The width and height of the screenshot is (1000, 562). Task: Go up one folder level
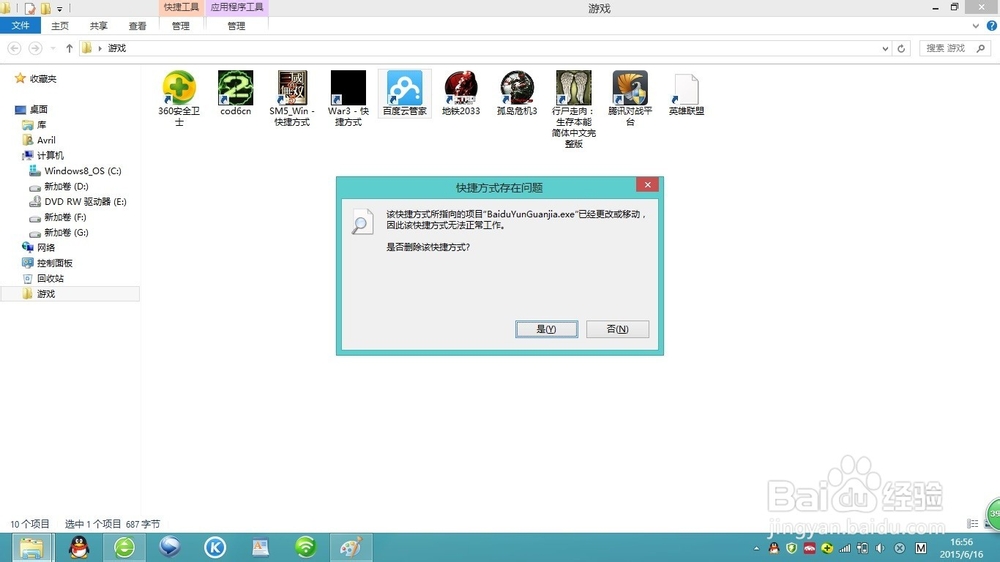click(x=69, y=48)
